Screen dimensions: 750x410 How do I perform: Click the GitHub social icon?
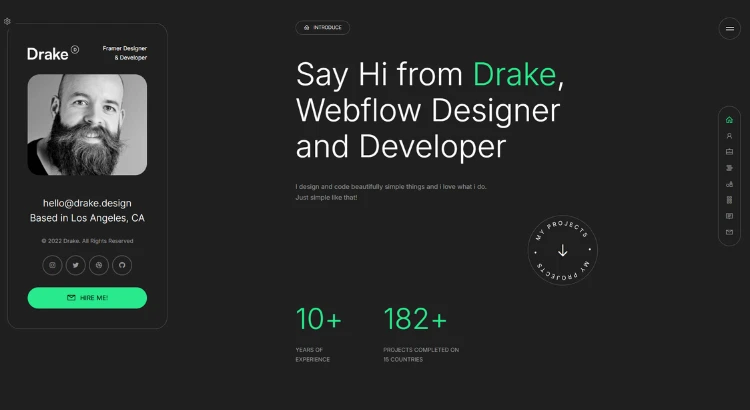tap(122, 265)
